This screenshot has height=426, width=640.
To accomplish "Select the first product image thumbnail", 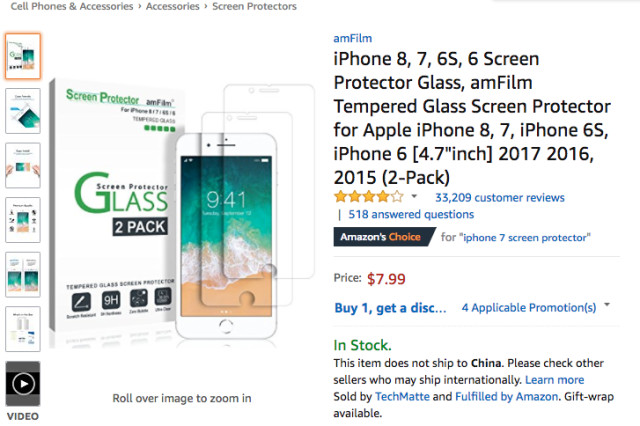I will pyautogui.click(x=23, y=57).
